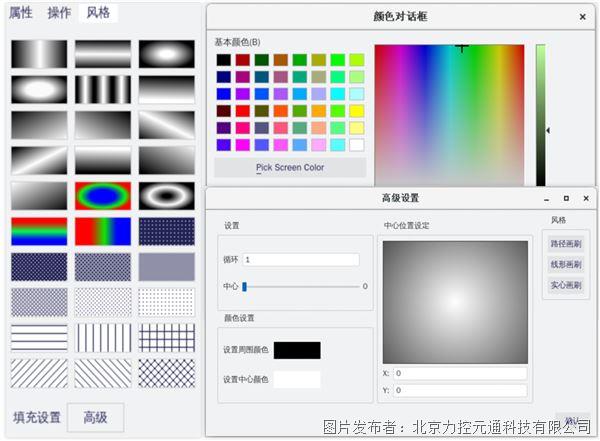Viewport: 600px width, 441px height.
Task: Open the 设置周围颜色 black color swatch
Action: [x=297, y=350]
